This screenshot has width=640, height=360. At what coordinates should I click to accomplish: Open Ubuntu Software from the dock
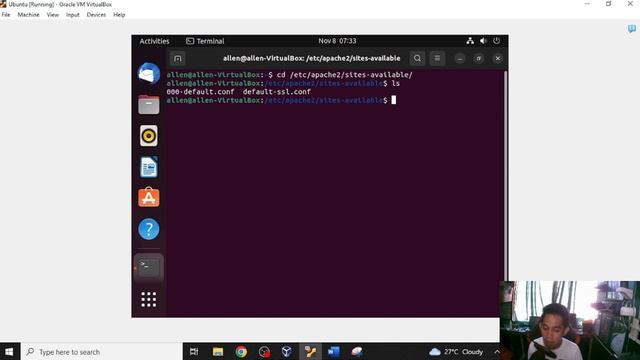(x=149, y=198)
